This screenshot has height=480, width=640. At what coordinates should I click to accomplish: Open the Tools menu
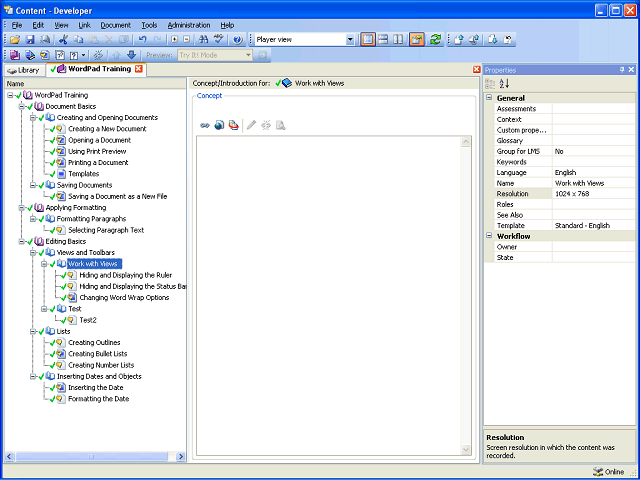pos(149,25)
